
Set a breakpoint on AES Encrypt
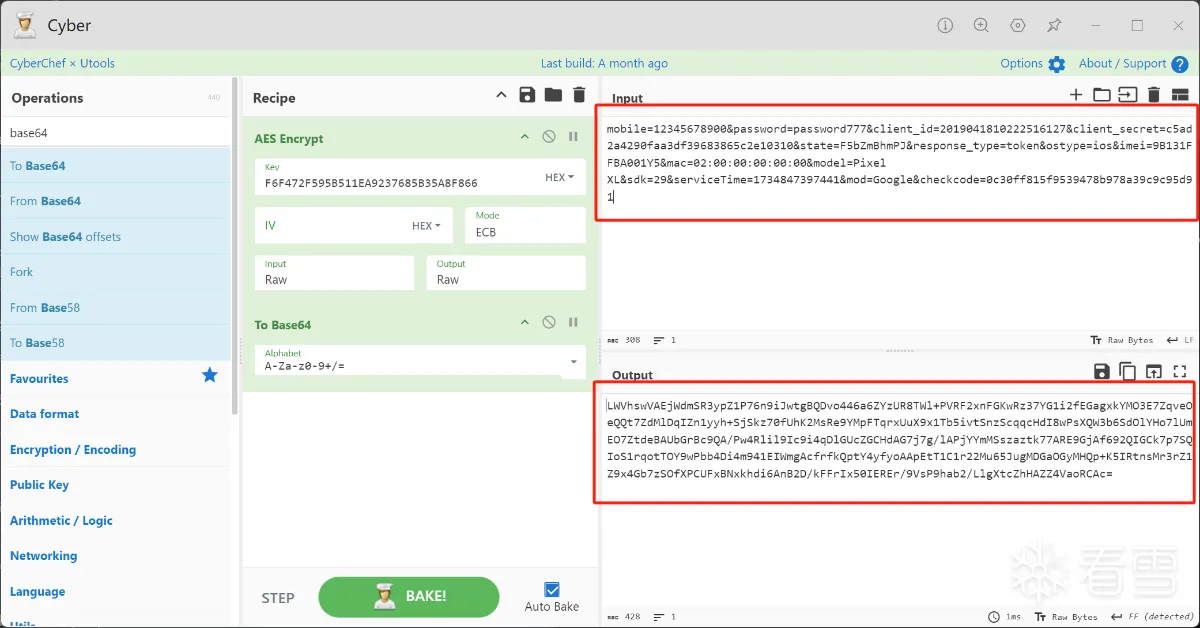point(573,137)
